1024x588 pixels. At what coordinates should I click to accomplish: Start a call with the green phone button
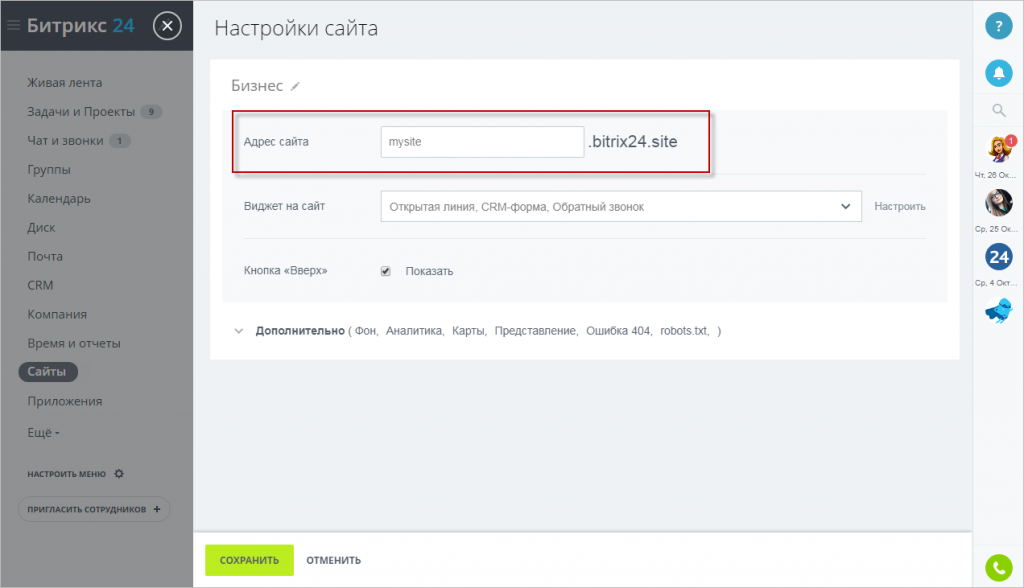click(999, 568)
